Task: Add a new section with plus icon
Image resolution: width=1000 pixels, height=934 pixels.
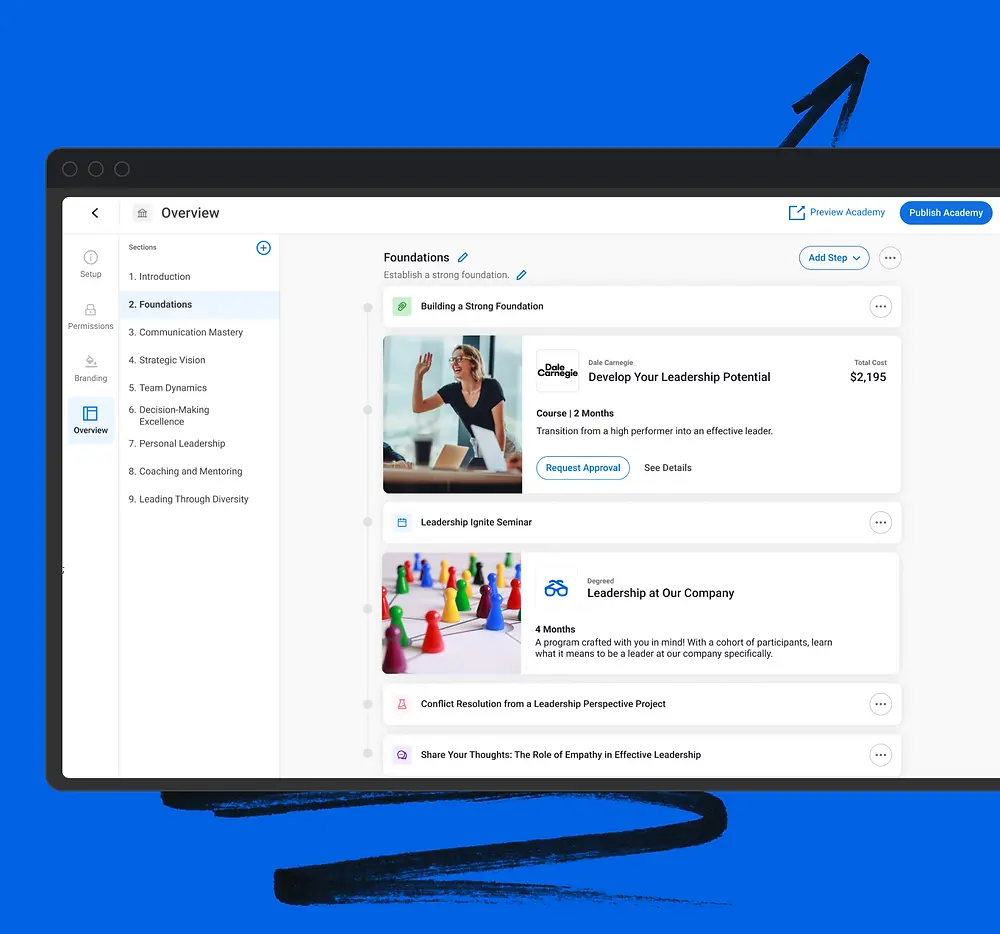Action: (263, 248)
